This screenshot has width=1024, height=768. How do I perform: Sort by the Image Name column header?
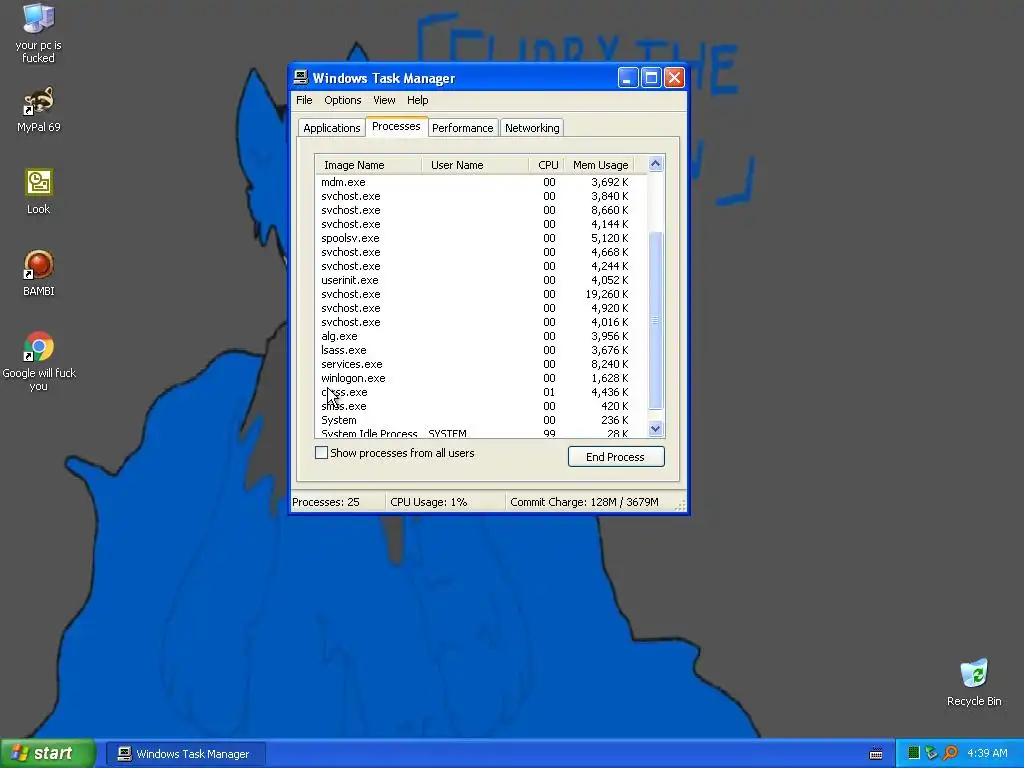pos(368,165)
